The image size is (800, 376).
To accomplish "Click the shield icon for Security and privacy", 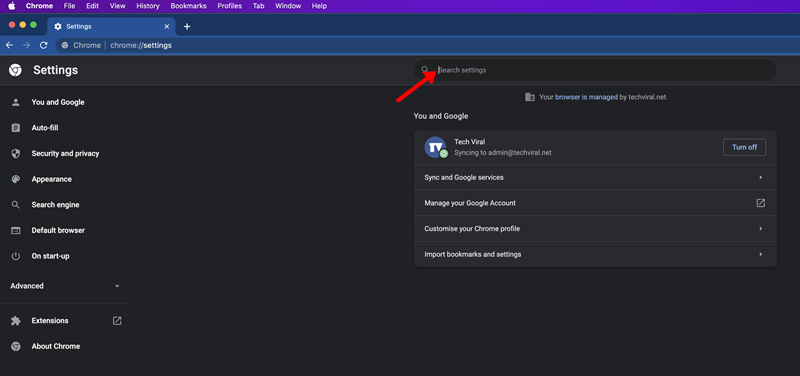I will [16, 154].
